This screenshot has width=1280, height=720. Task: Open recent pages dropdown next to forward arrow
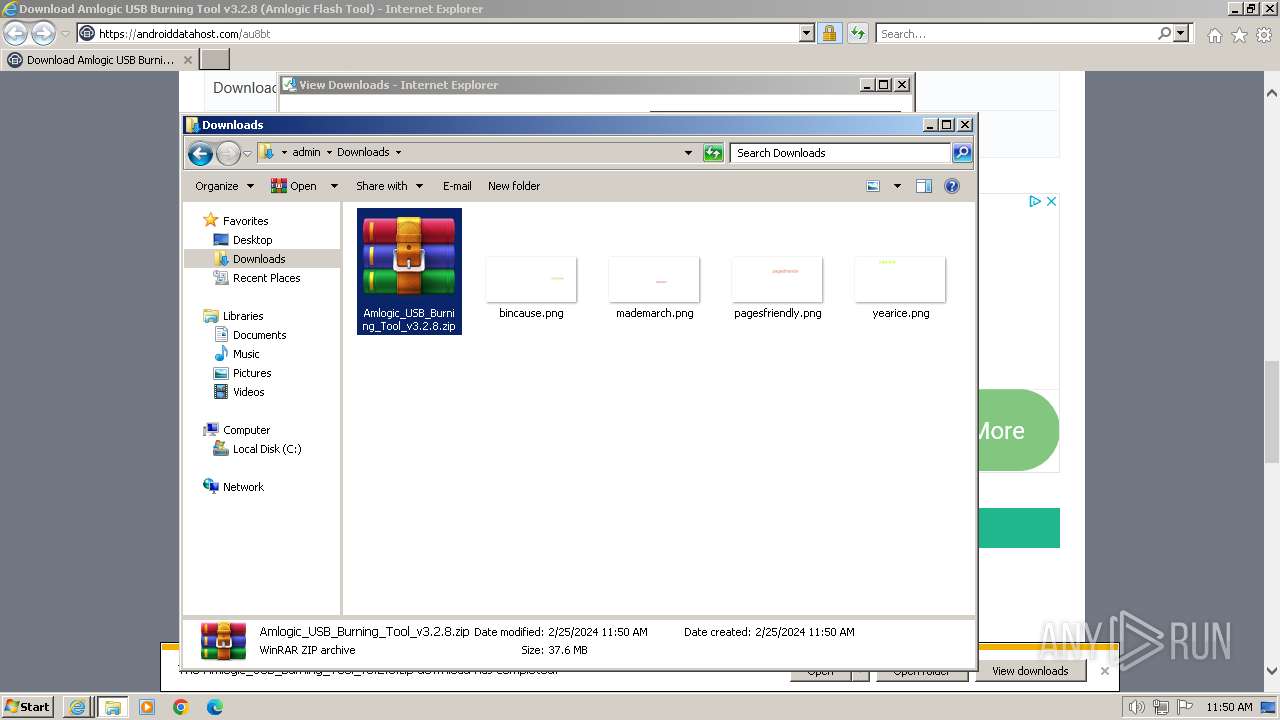247,153
